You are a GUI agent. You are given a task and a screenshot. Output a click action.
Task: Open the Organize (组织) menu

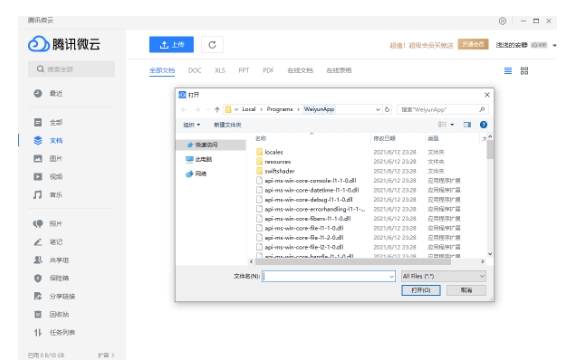[x=192, y=125]
